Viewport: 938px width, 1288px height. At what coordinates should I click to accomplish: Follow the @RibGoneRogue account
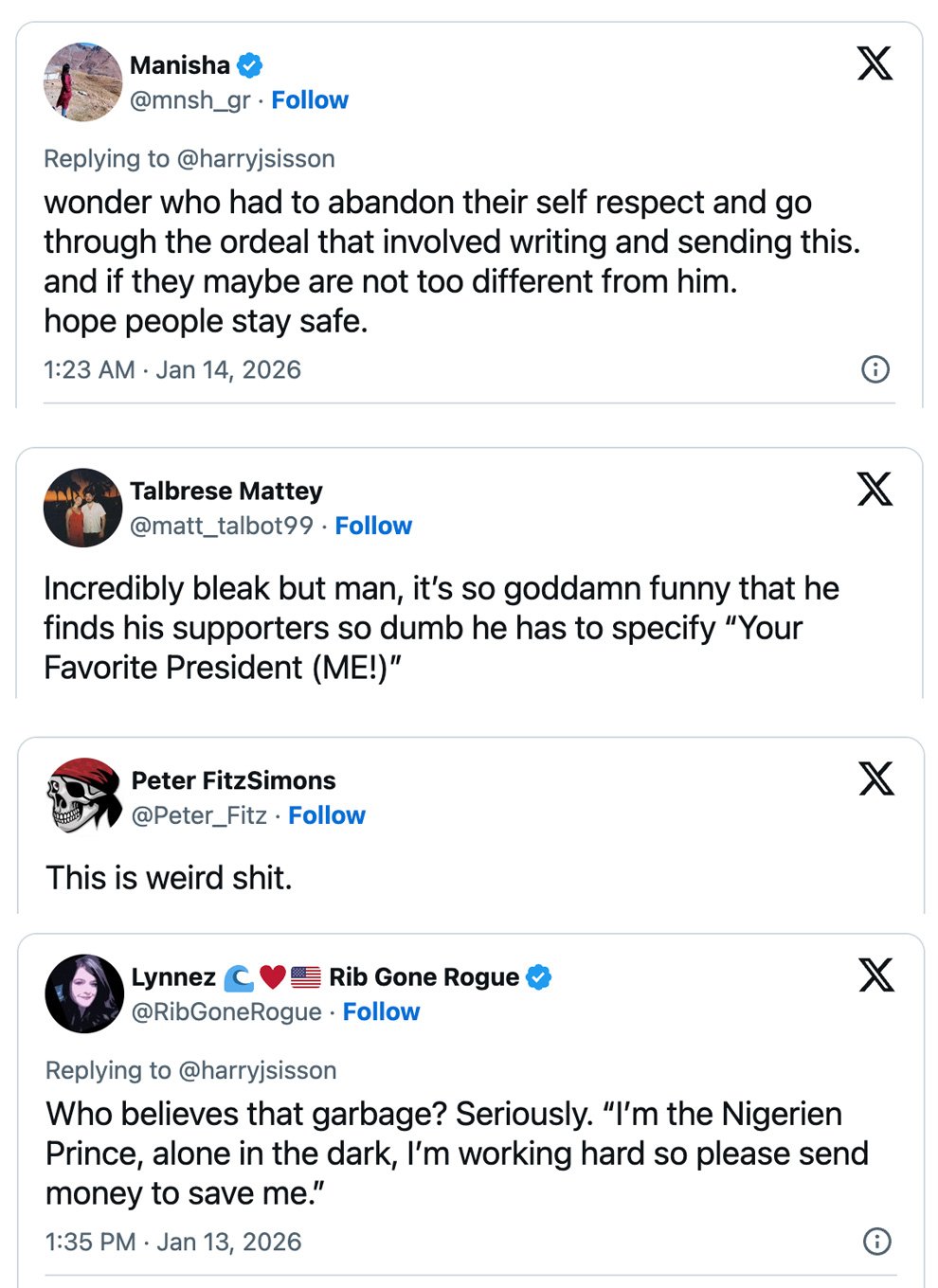point(381,1012)
